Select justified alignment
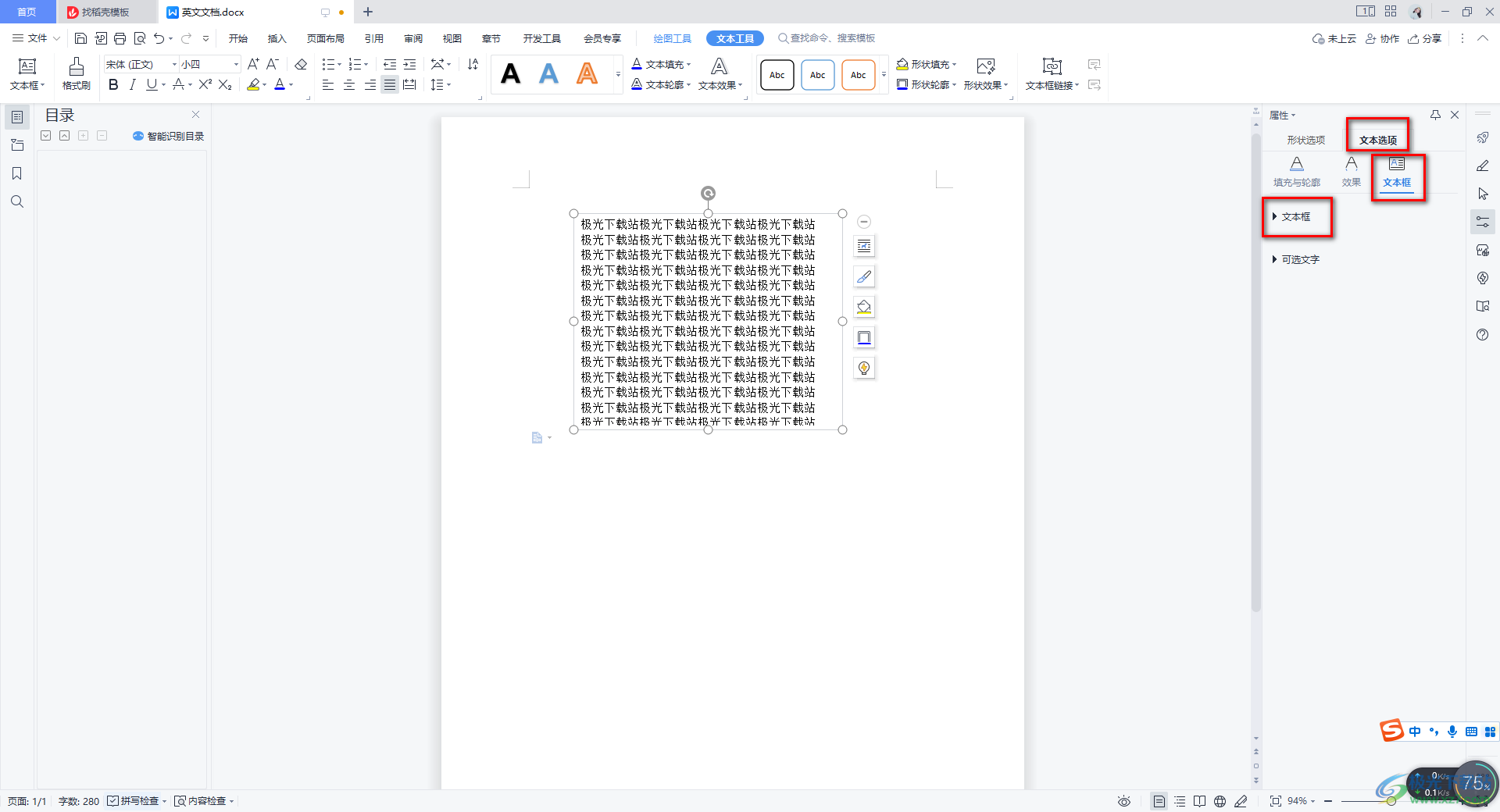The image size is (1500, 812). click(389, 84)
